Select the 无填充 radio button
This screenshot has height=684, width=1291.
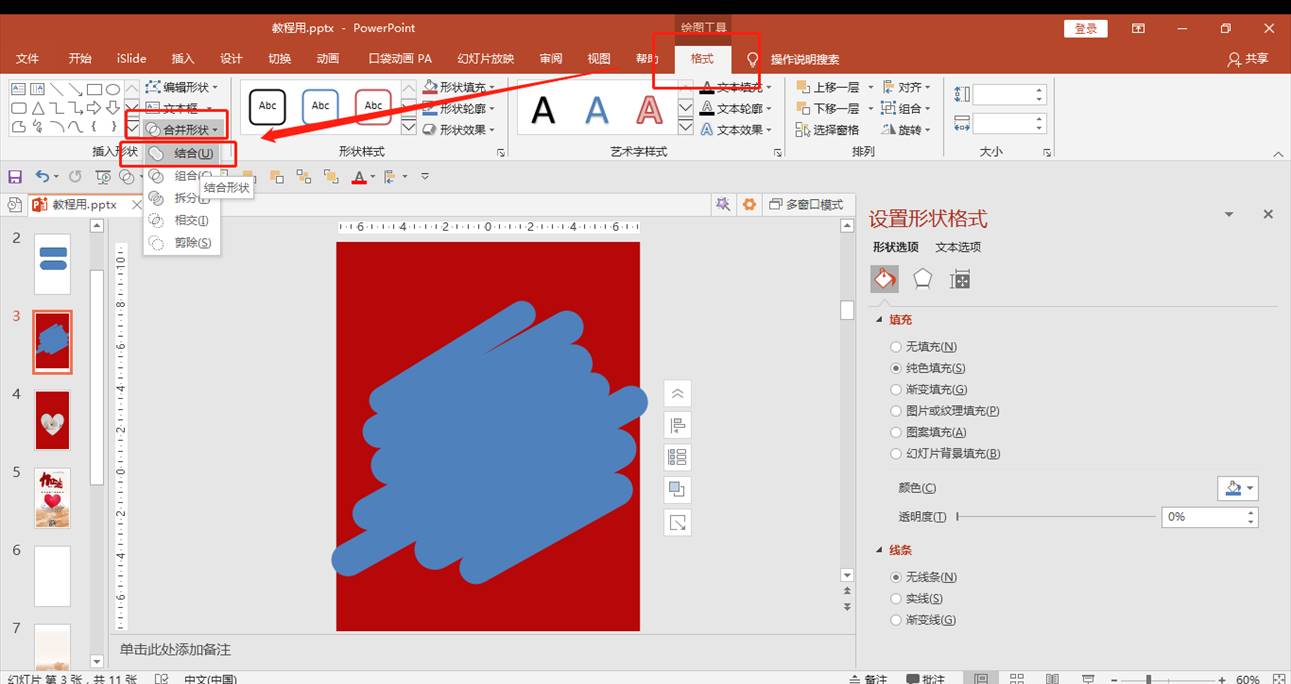coord(896,347)
